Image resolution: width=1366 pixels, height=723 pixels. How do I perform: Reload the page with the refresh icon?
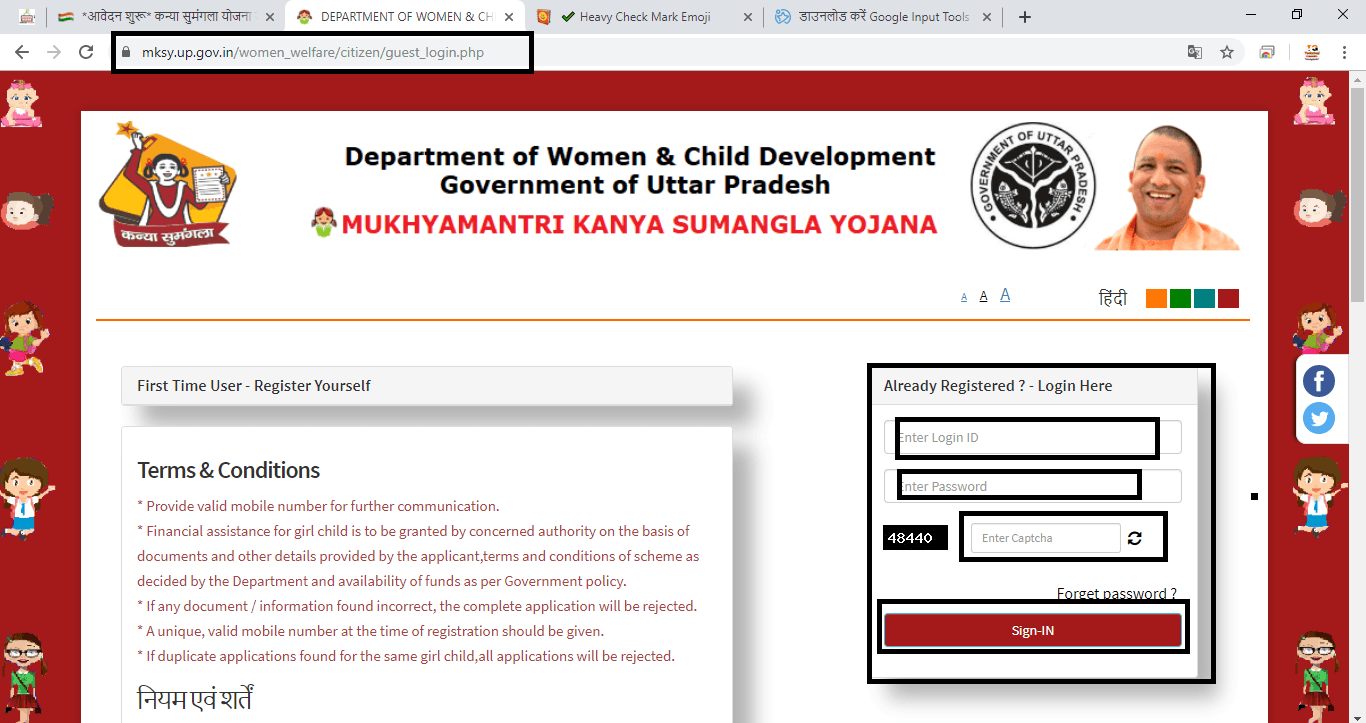tap(86, 52)
